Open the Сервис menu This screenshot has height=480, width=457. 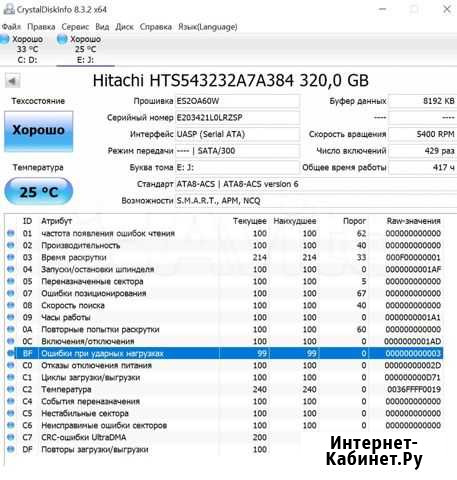[75, 27]
